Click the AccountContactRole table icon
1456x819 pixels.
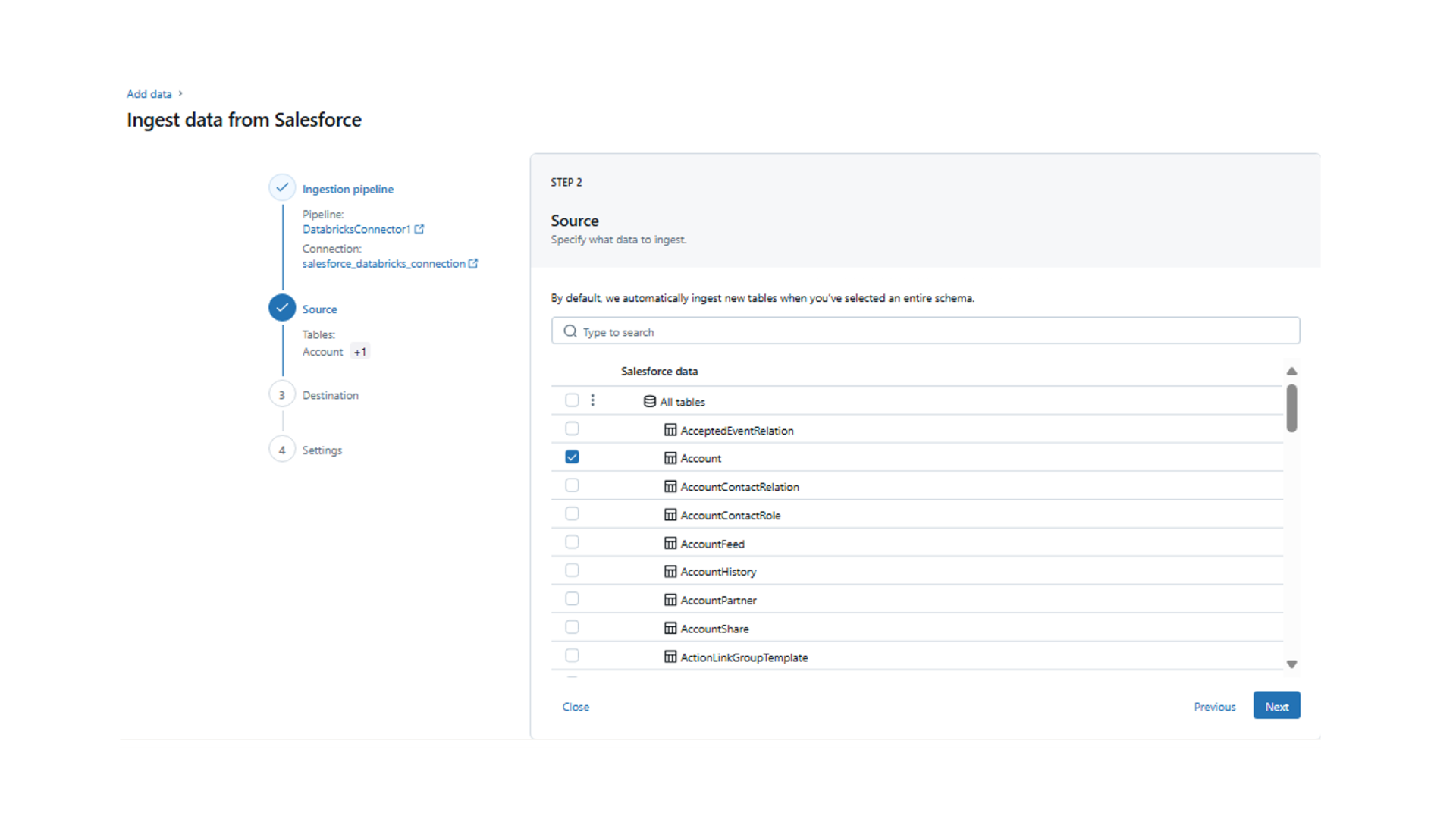pos(670,515)
